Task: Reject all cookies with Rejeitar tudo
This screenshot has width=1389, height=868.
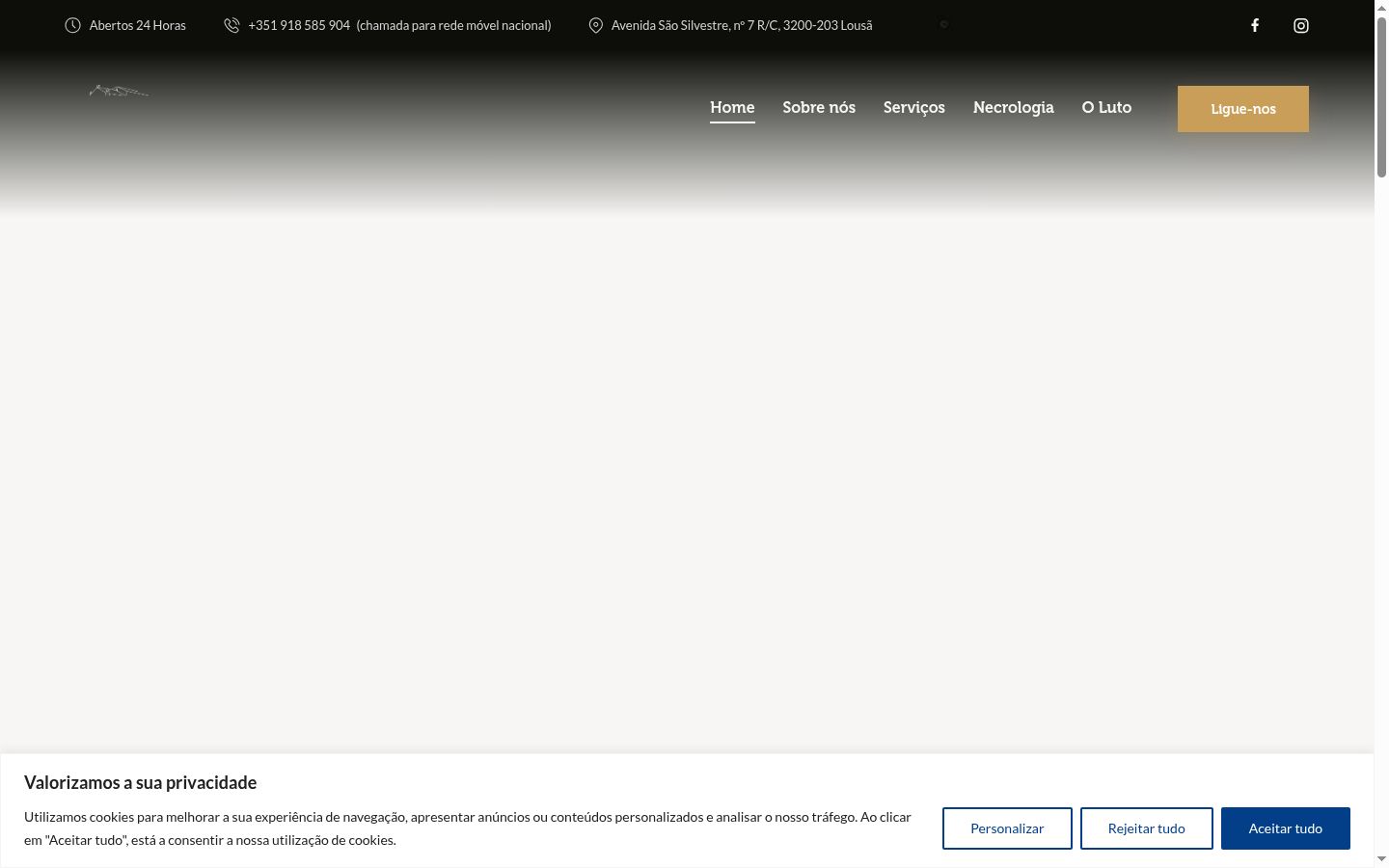Action: [x=1147, y=828]
